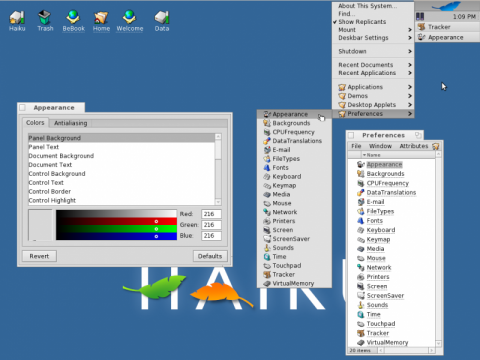Switch to the Antialiasing tab
Viewport: 480px width, 360px height.
[x=71, y=123]
